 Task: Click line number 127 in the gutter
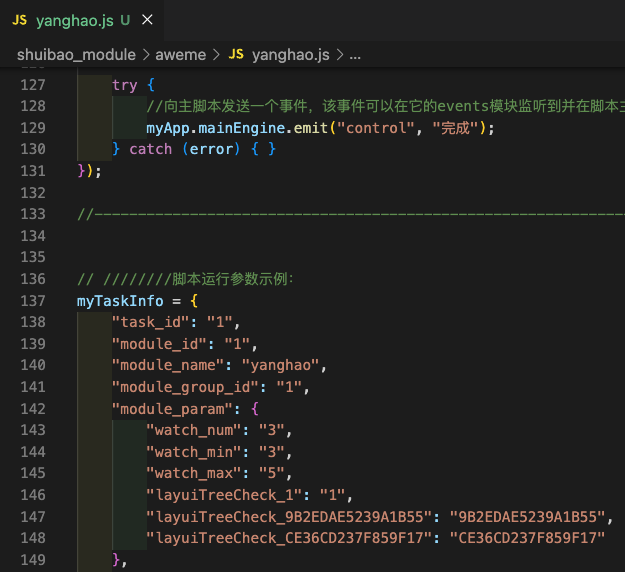click(34, 85)
